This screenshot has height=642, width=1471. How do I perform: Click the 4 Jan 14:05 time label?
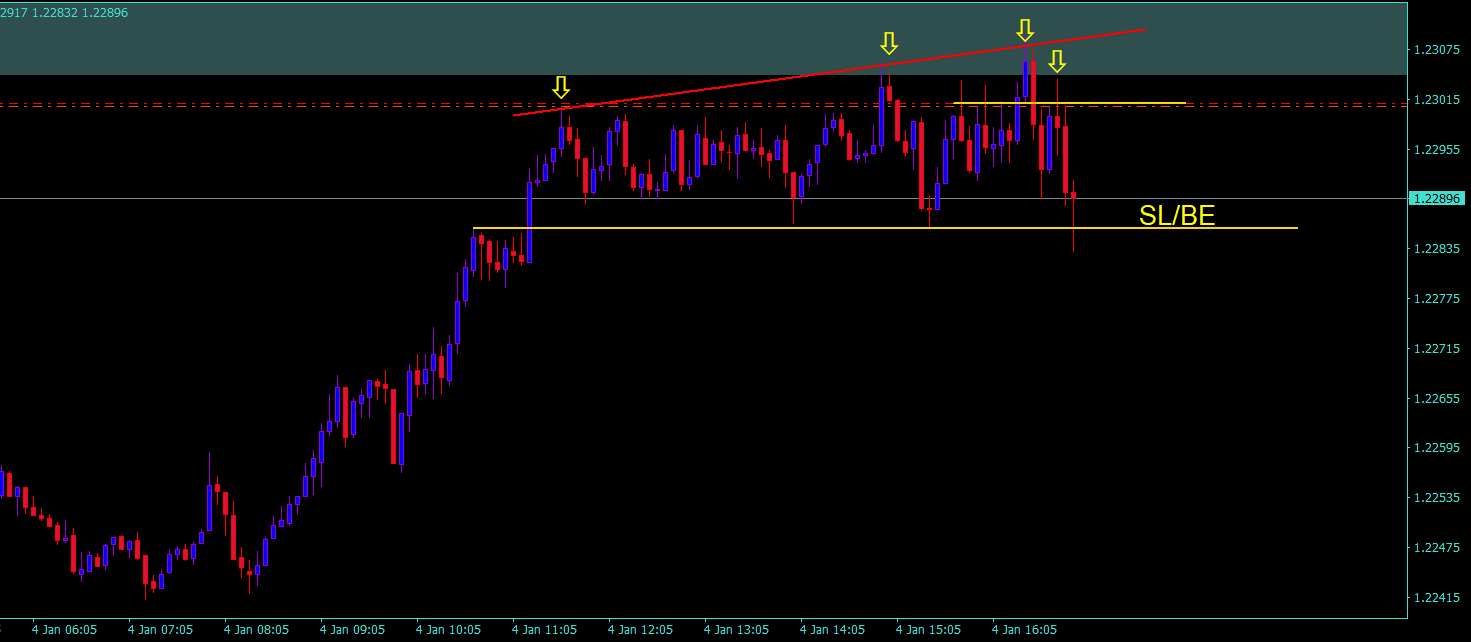click(x=832, y=630)
